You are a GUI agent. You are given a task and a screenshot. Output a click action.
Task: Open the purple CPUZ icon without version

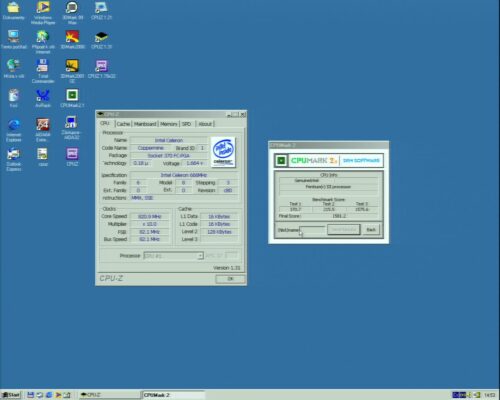[x=72, y=157]
